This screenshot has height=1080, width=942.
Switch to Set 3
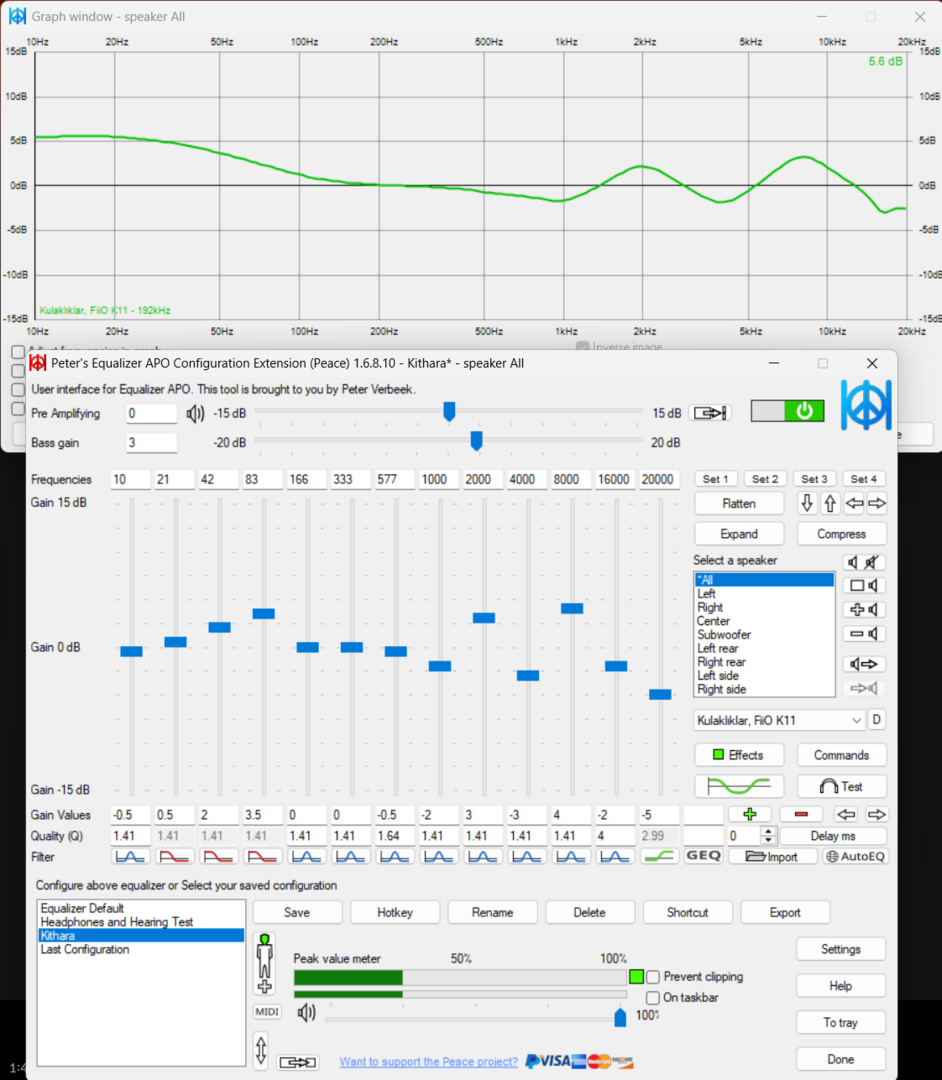click(814, 479)
